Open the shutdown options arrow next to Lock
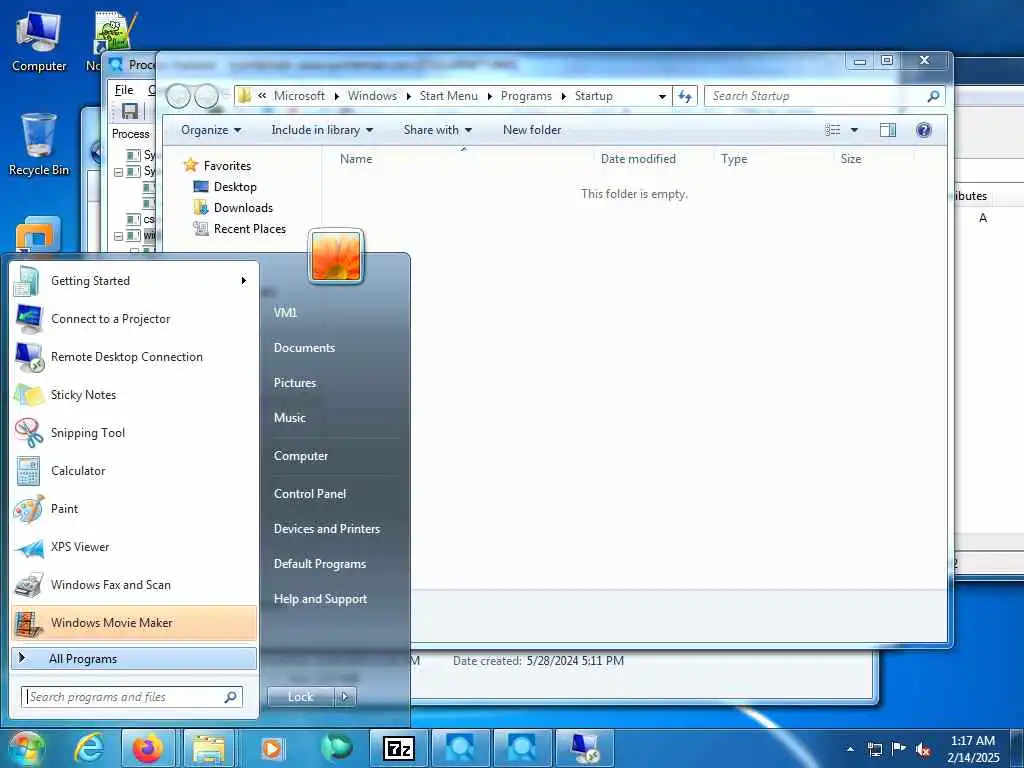This screenshot has height=768, width=1024. click(x=345, y=697)
